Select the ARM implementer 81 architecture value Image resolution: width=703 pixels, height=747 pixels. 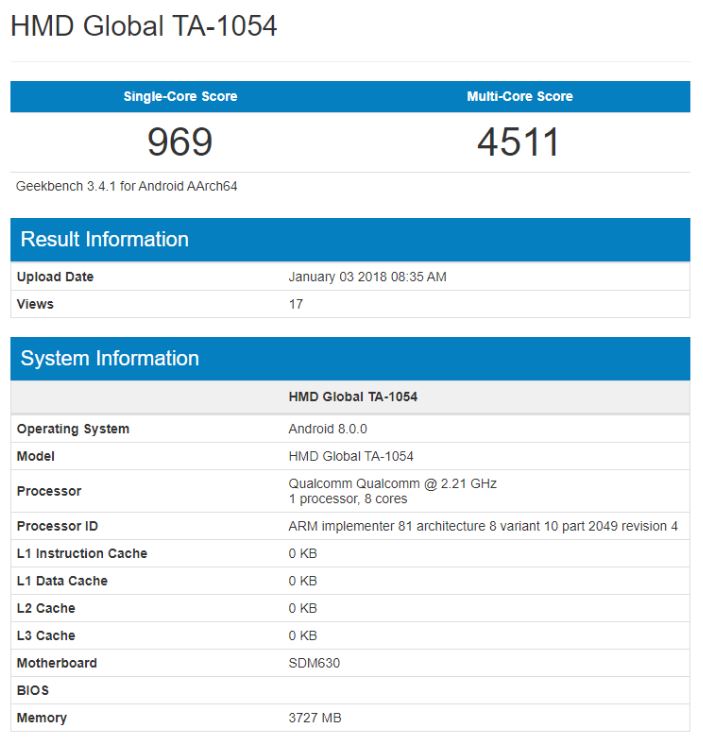pyautogui.click(x=483, y=526)
